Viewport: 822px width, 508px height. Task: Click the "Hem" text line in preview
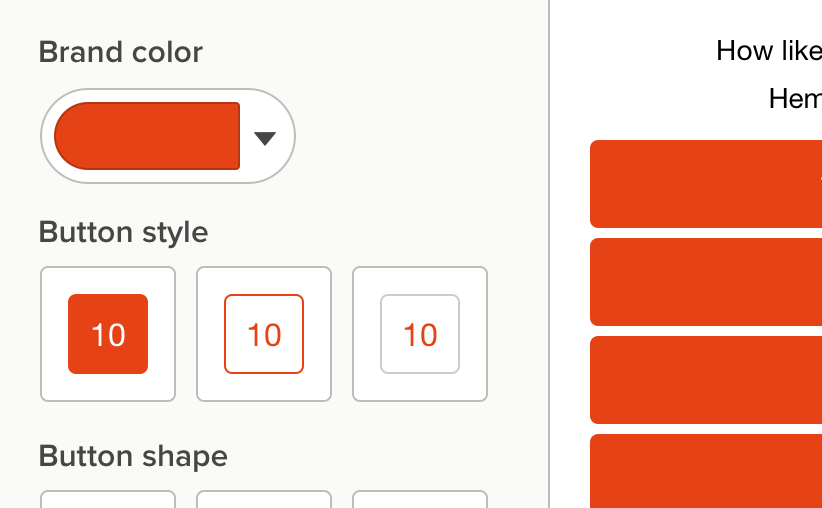(x=794, y=98)
